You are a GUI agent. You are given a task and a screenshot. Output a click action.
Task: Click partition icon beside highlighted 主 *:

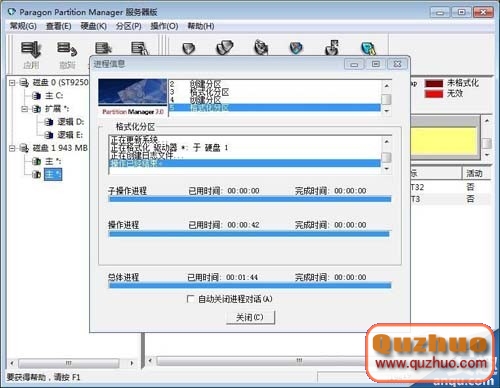point(36,174)
